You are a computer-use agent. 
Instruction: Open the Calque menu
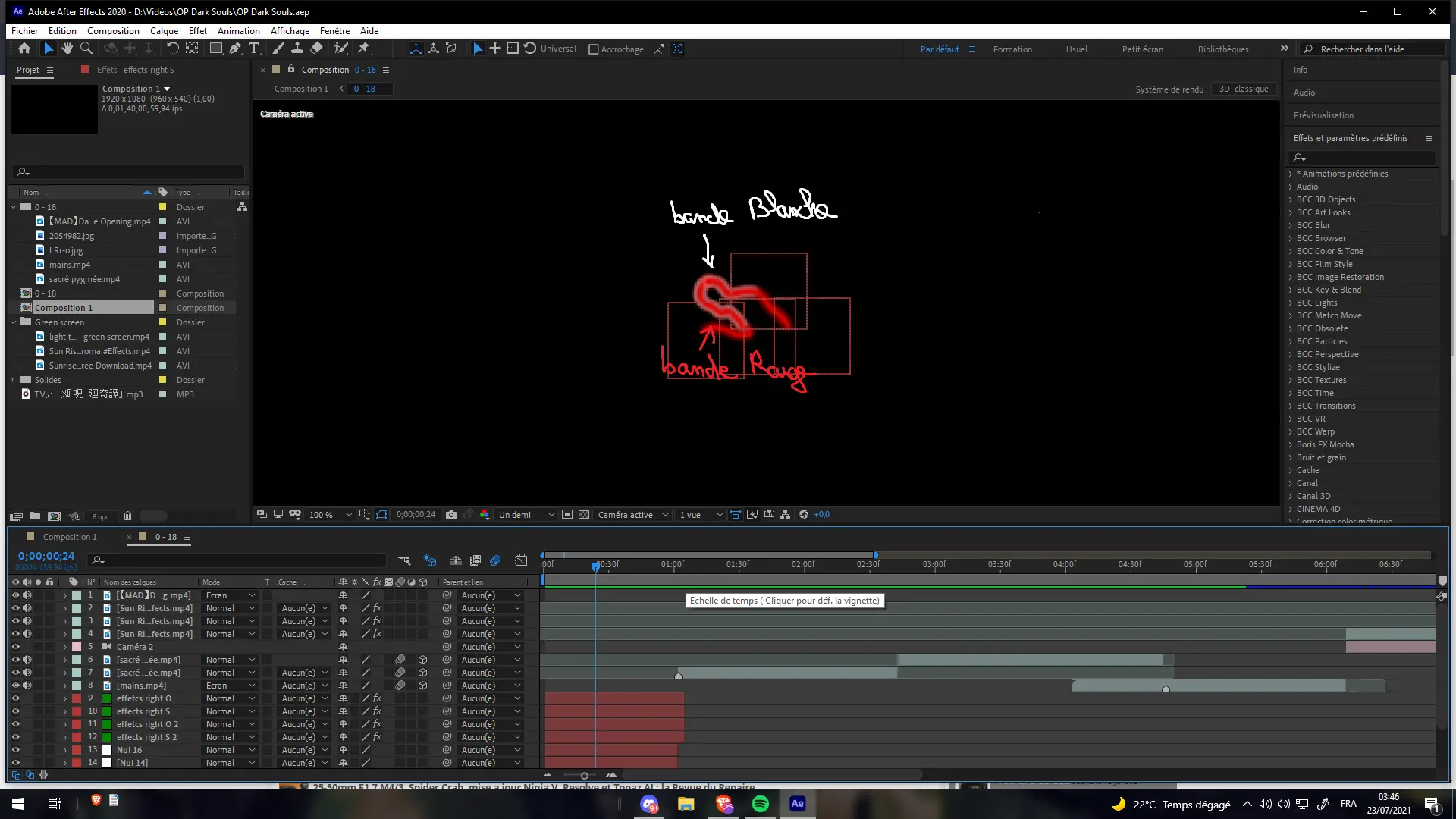[164, 31]
